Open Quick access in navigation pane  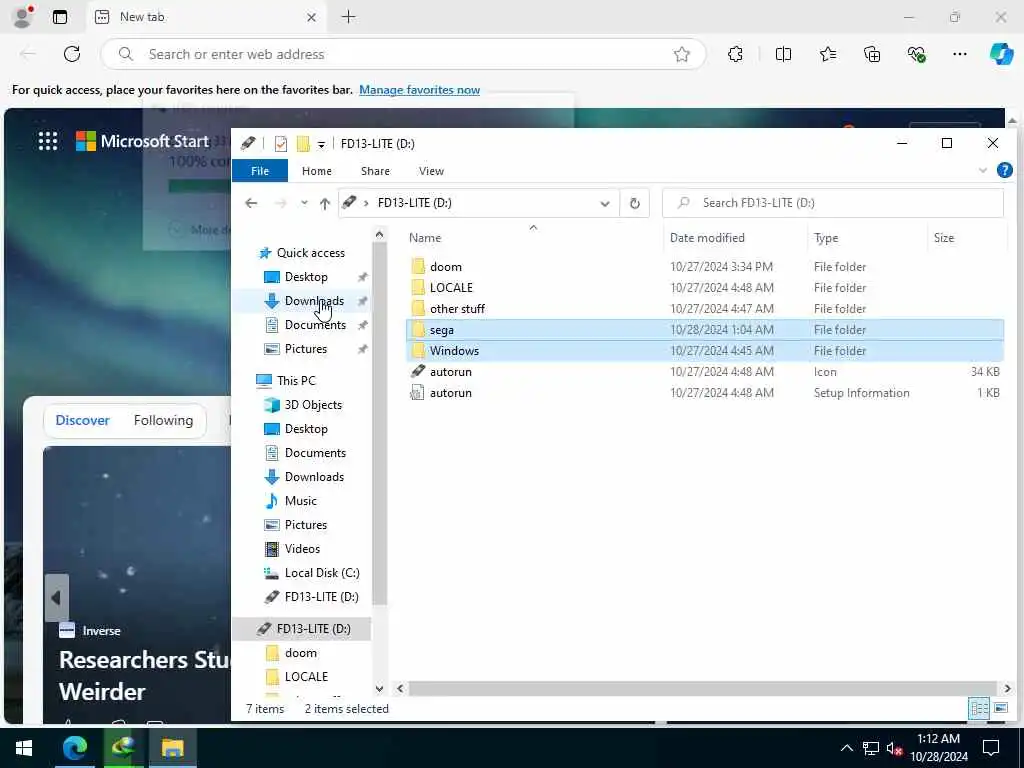click(x=311, y=253)
